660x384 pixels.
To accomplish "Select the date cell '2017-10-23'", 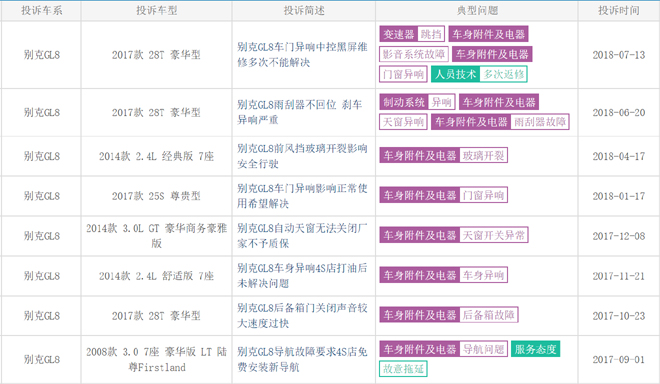I will tap(619, 316).
